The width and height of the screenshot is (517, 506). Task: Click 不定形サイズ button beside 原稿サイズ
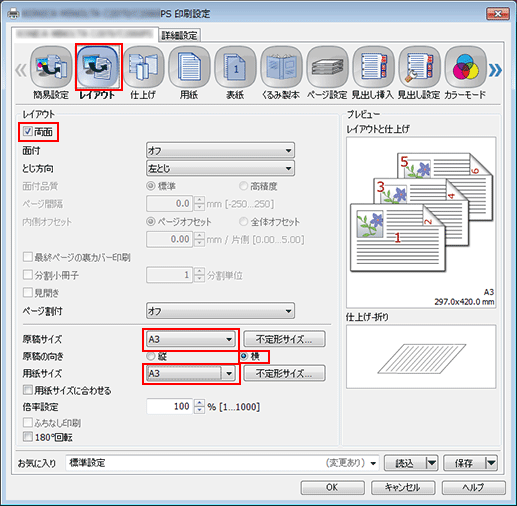[x=284, y=339]
